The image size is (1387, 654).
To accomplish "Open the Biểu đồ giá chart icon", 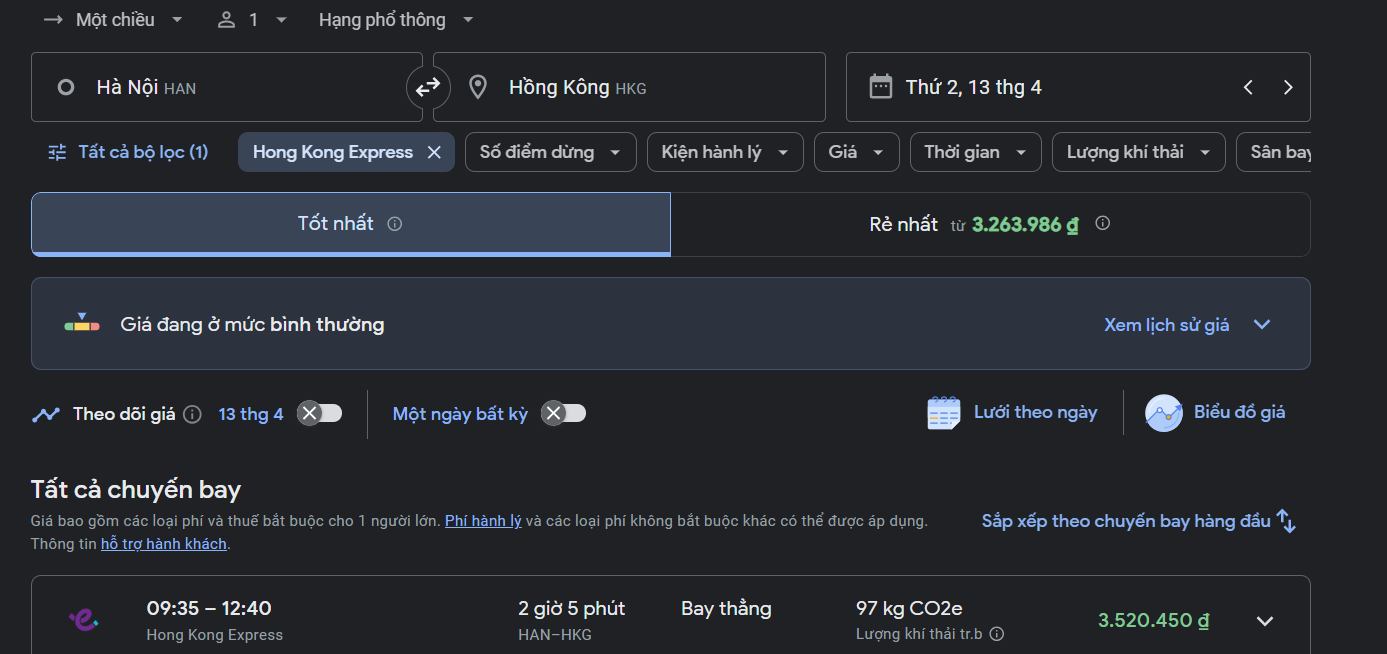I will [x=1163, y=412].
